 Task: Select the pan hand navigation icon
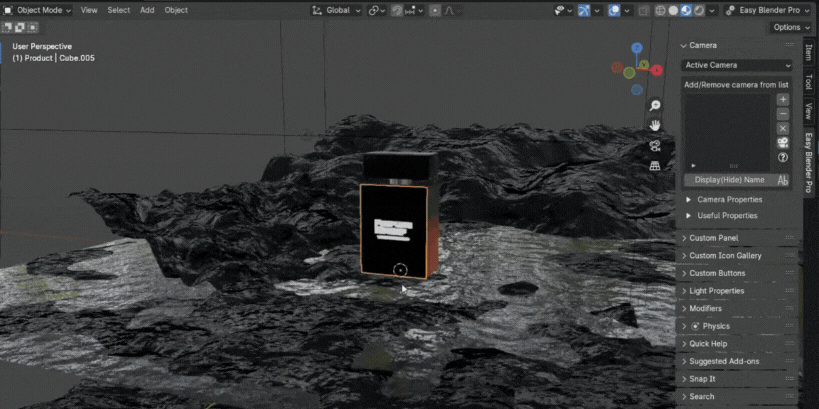pyautogui.click(x=655, y=125)
